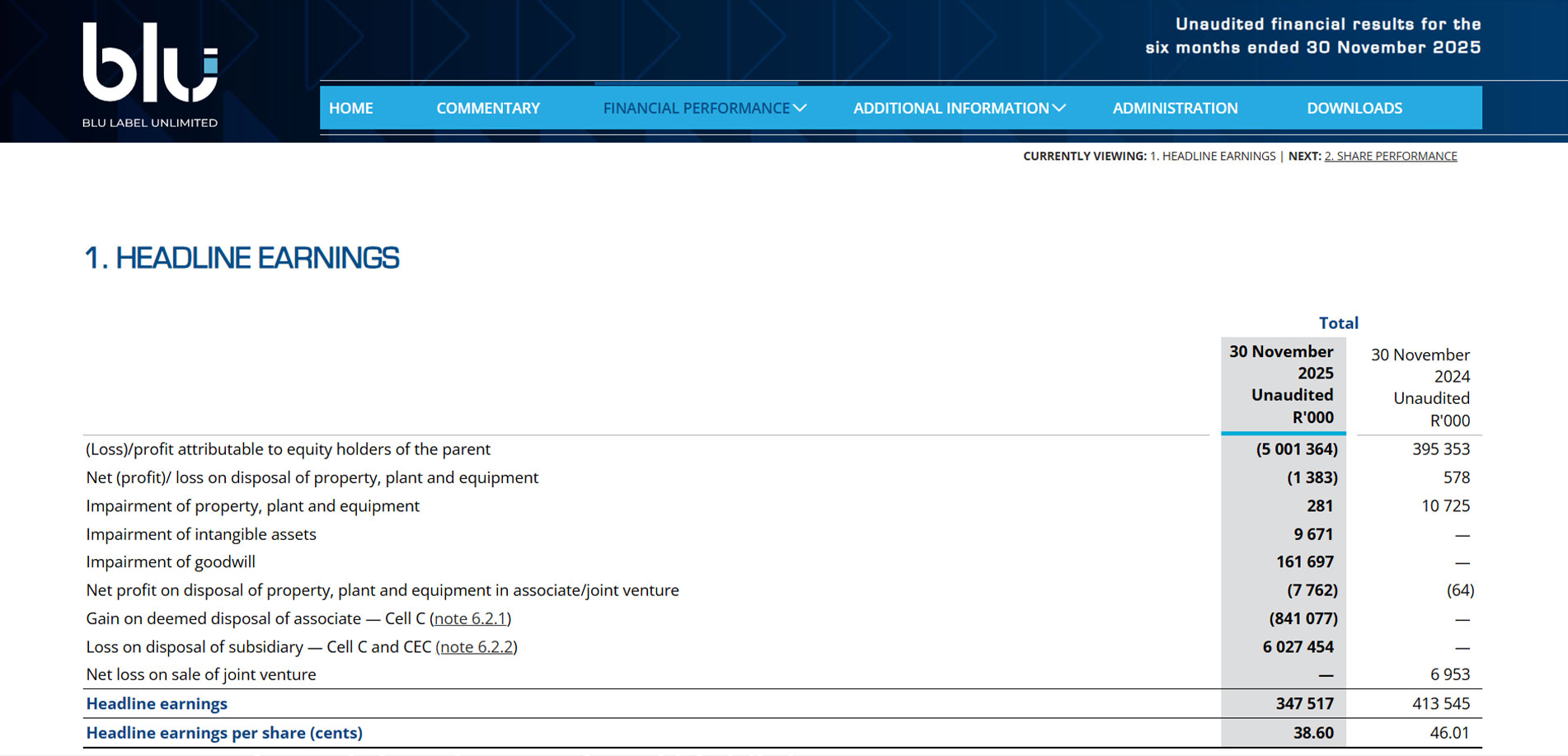
Task: Open the DOWNLOADS page
Action: (1354, 108)
